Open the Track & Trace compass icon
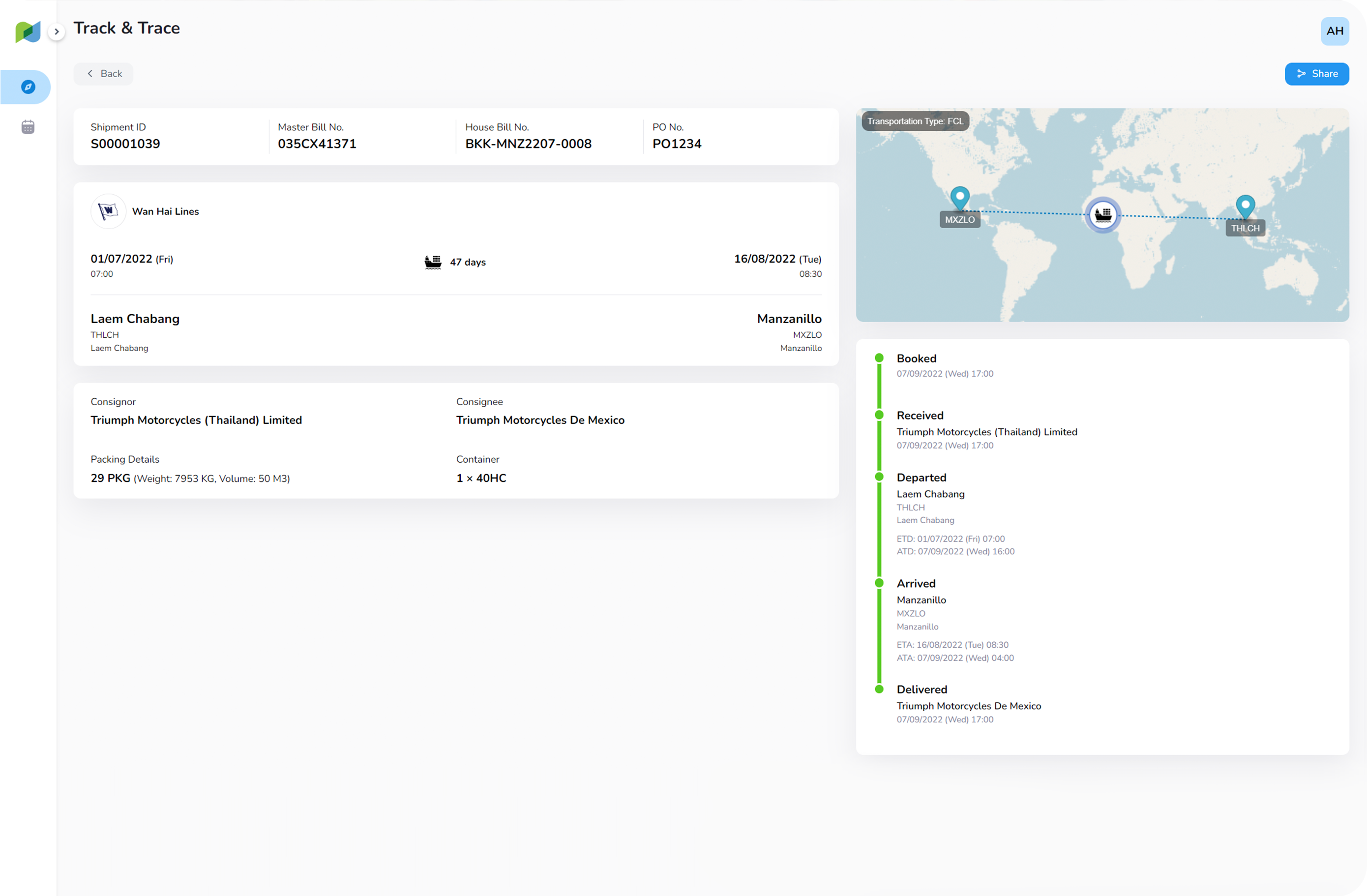 point(28,87)
